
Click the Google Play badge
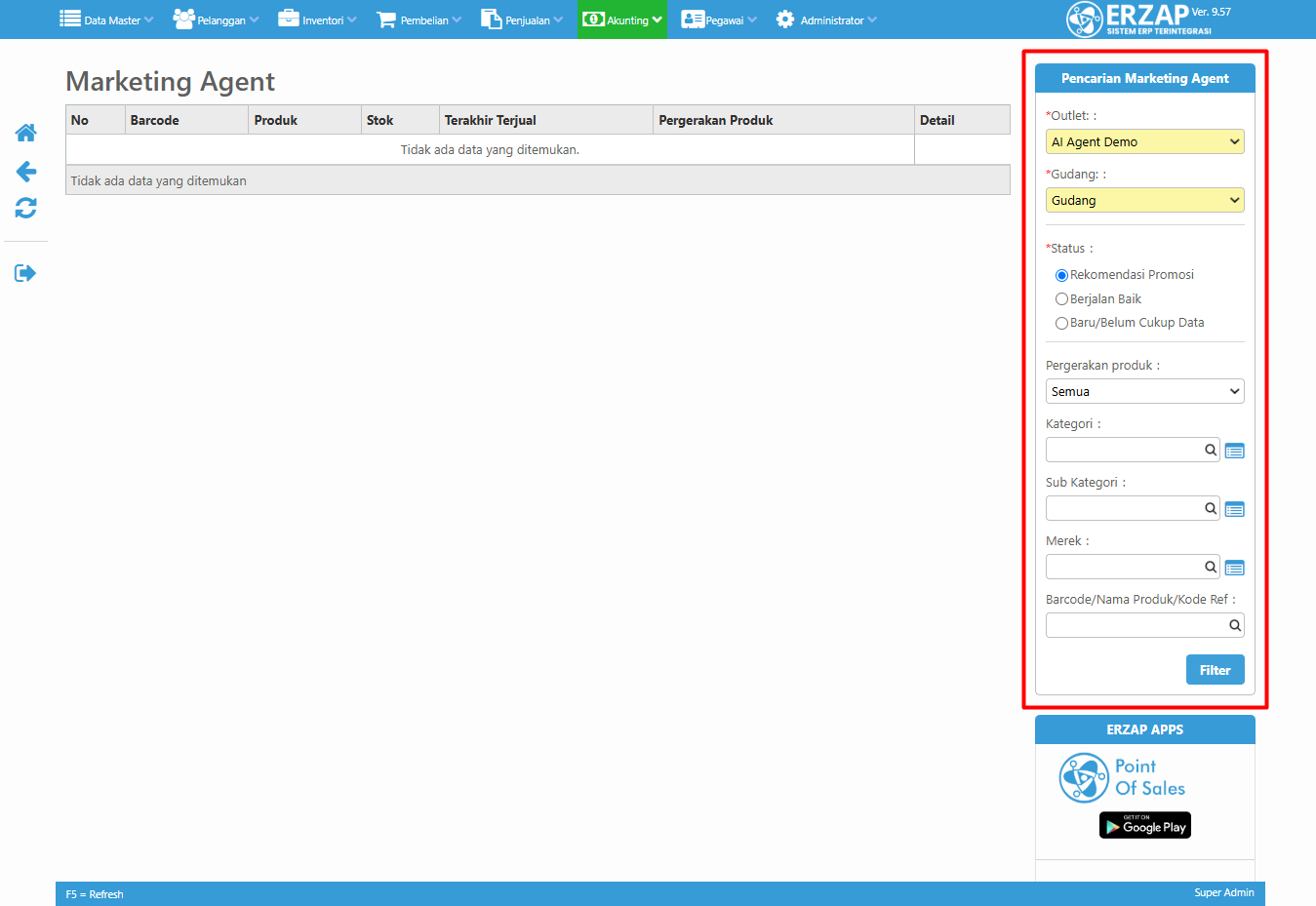1144,826
